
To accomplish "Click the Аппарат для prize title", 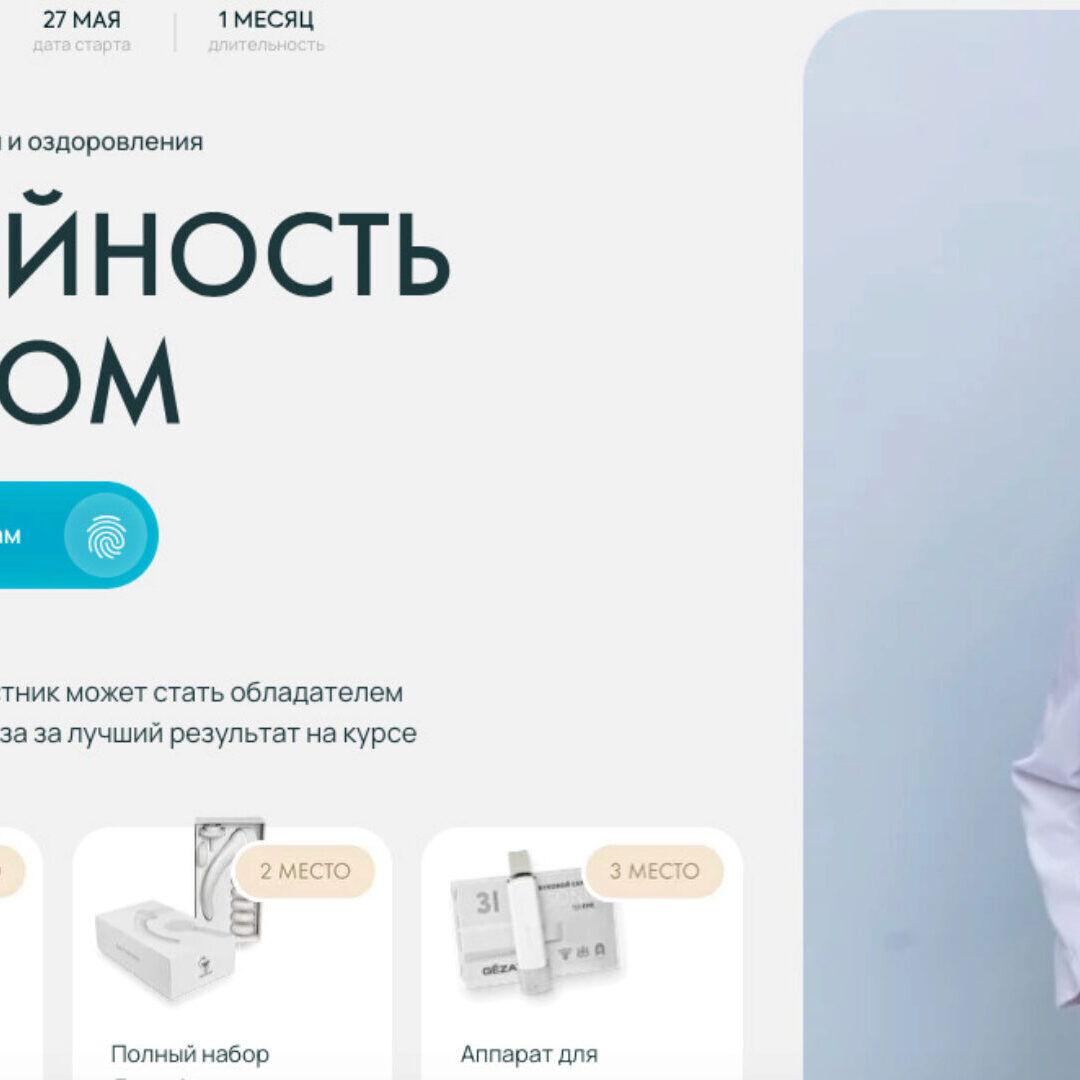I will (x=529, y=1054).
